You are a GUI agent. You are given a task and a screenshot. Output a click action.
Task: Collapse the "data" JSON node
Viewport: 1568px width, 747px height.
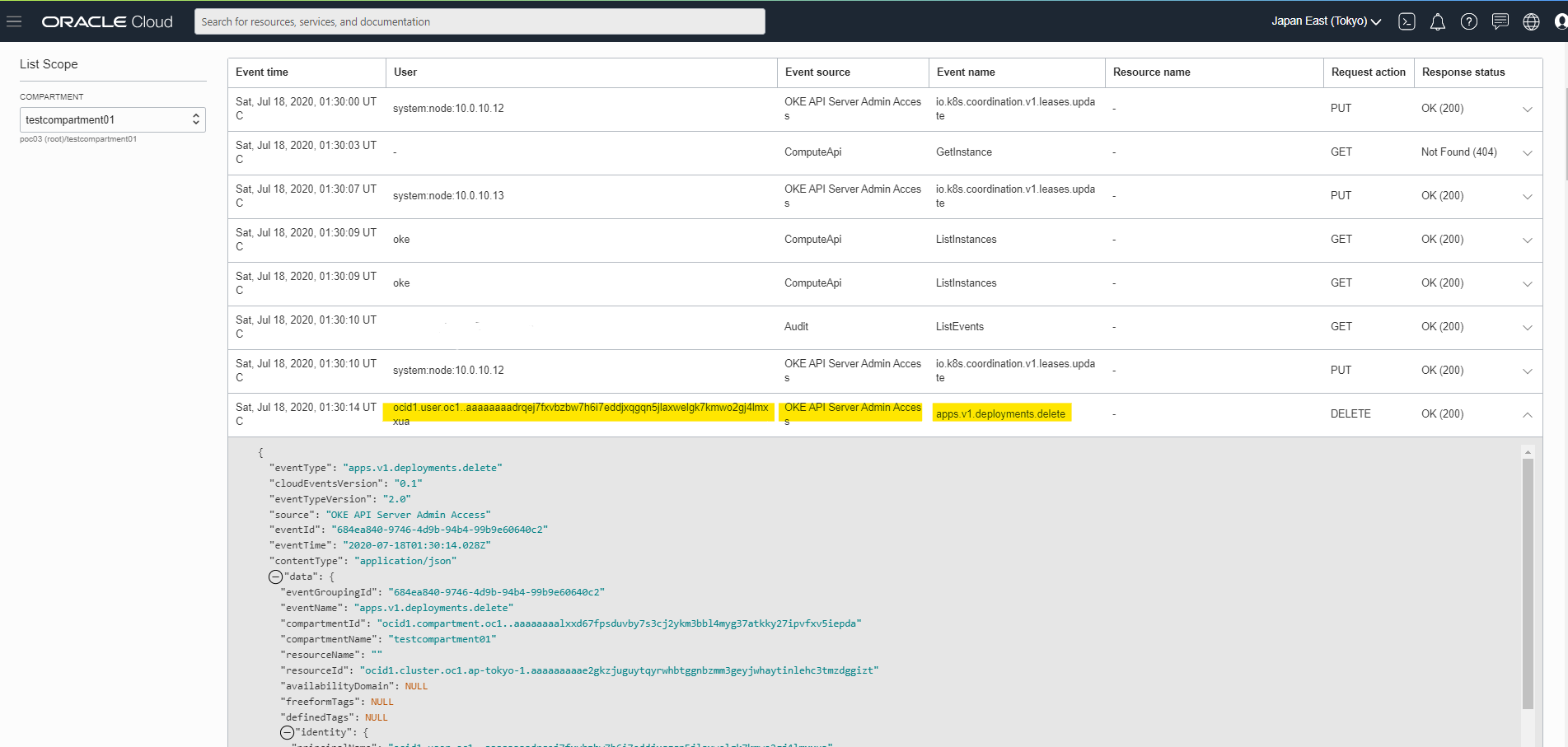(x=276, y=577)
